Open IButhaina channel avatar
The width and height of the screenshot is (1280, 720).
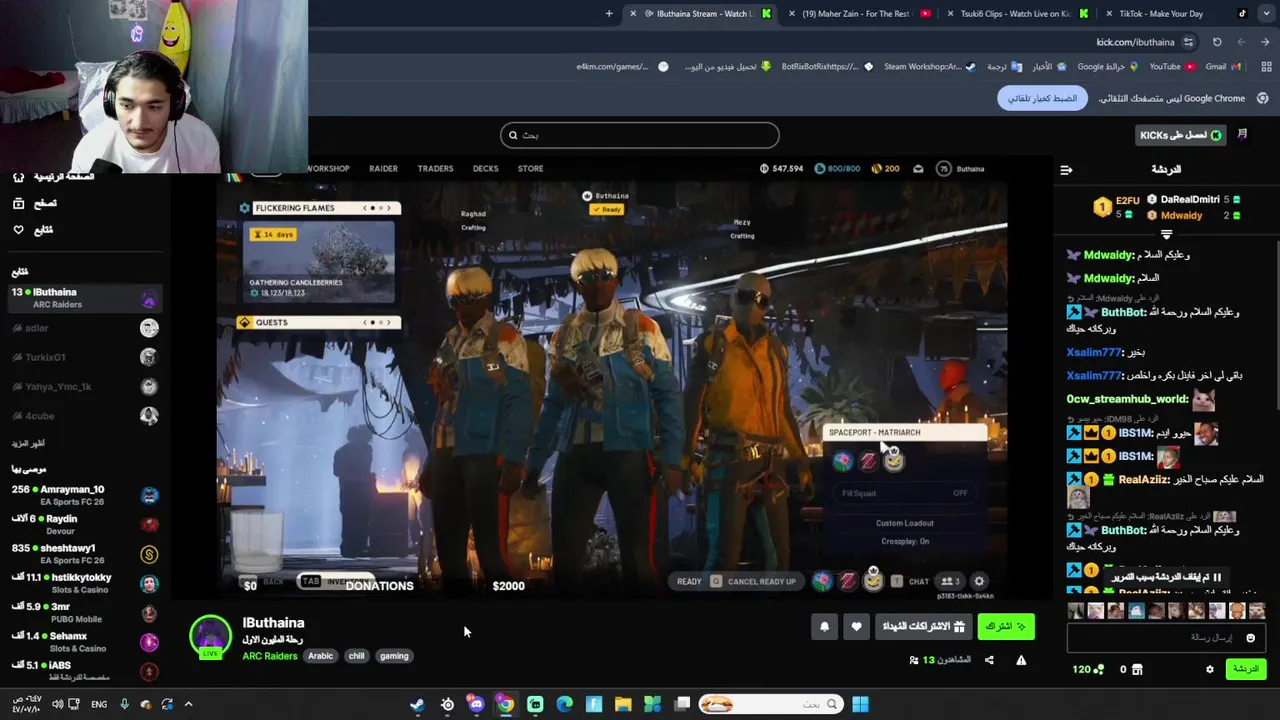pos(211,637)
